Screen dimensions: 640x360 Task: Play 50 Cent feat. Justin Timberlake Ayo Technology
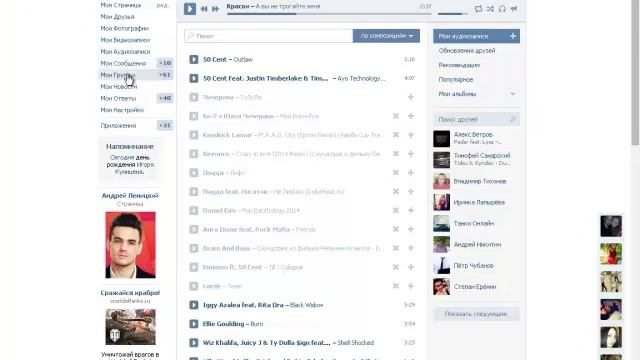click(194, 78)
